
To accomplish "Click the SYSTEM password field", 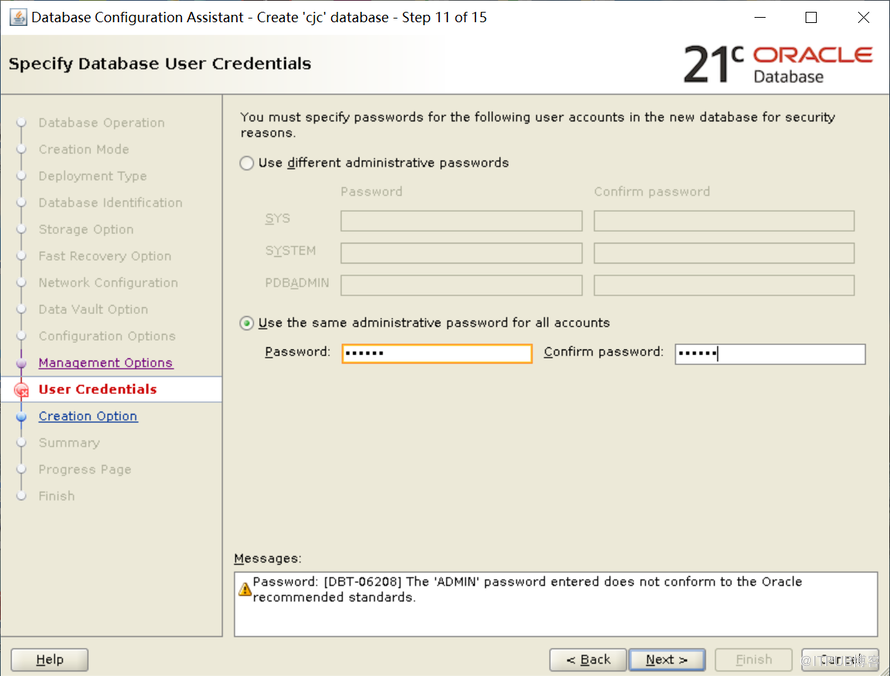I will pyautogui.click(x=461, y=253).
